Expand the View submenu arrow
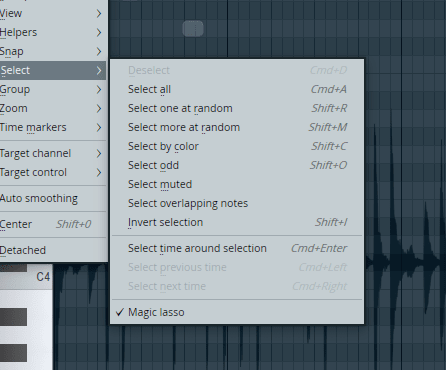This screenshot has width=446, height=370. 99,14
